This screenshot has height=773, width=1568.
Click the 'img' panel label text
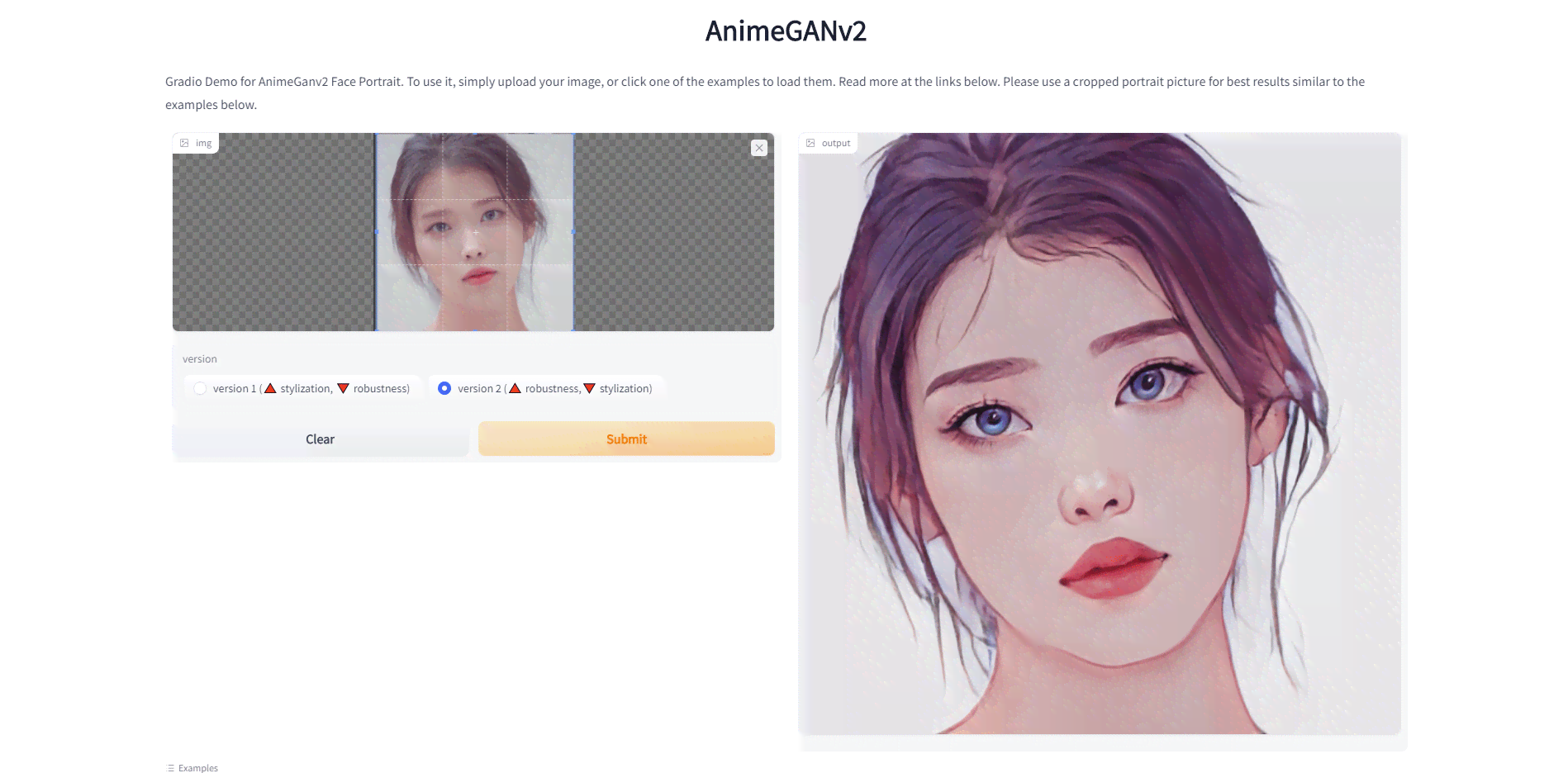tap(203, 143)
